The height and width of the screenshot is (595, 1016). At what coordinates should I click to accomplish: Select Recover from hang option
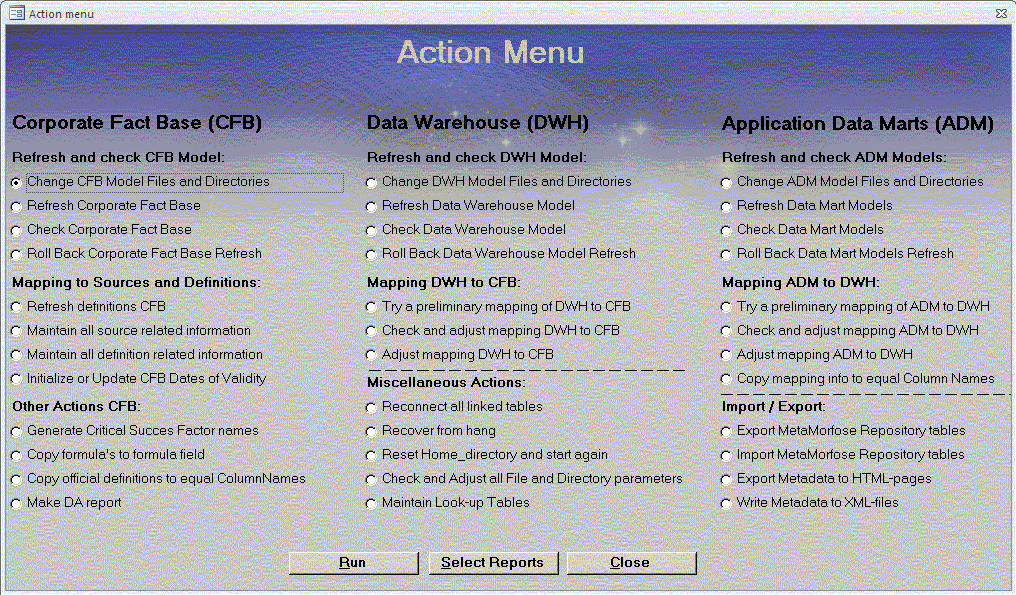[x=371, y=432]
